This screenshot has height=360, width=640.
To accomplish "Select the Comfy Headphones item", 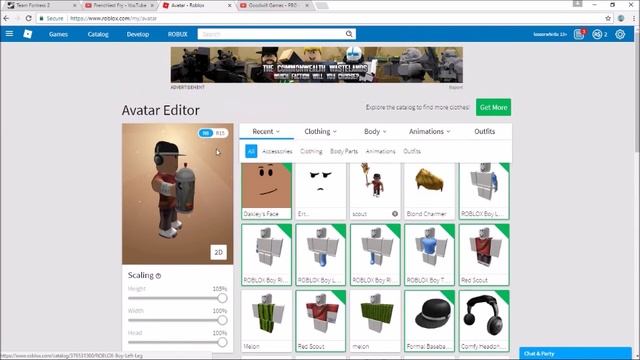I will pos(484,321).
